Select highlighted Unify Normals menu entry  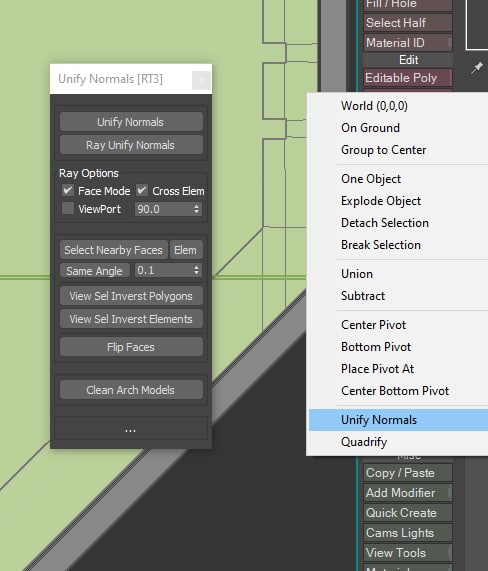point(398,420)
